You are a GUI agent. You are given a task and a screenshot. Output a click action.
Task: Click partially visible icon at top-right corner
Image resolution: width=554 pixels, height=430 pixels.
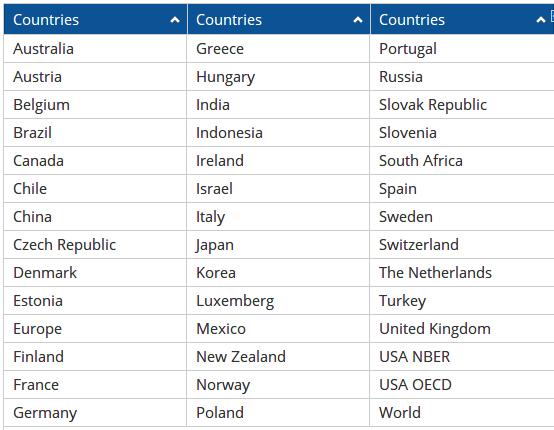pyautogui.click(x=552, y=15)
